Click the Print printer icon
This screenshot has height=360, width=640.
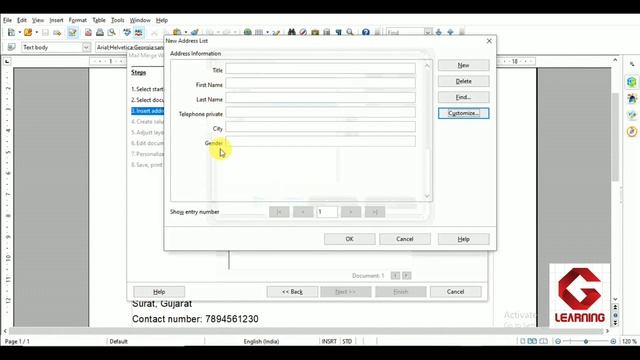(x=100, y=32)
